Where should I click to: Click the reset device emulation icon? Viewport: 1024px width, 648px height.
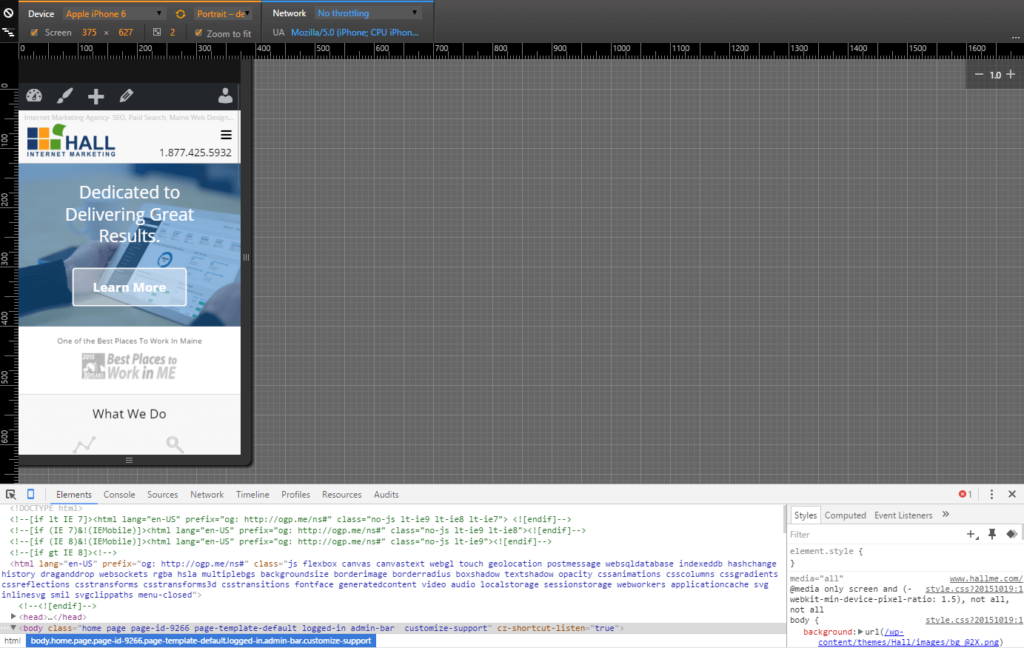pos(8,12)
